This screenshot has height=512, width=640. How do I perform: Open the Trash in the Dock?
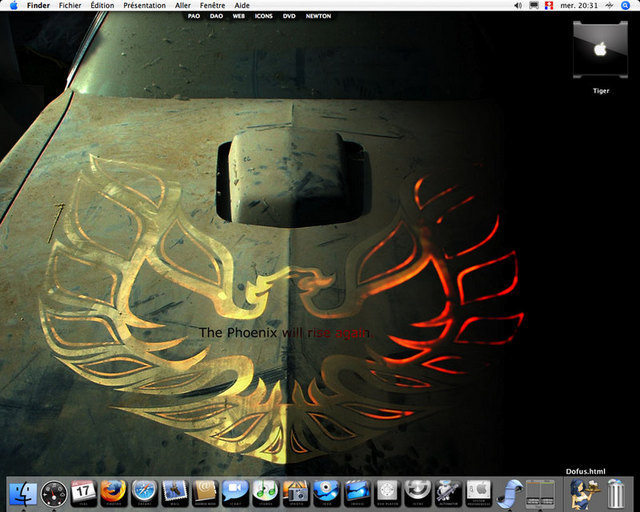tap(616, 493)
